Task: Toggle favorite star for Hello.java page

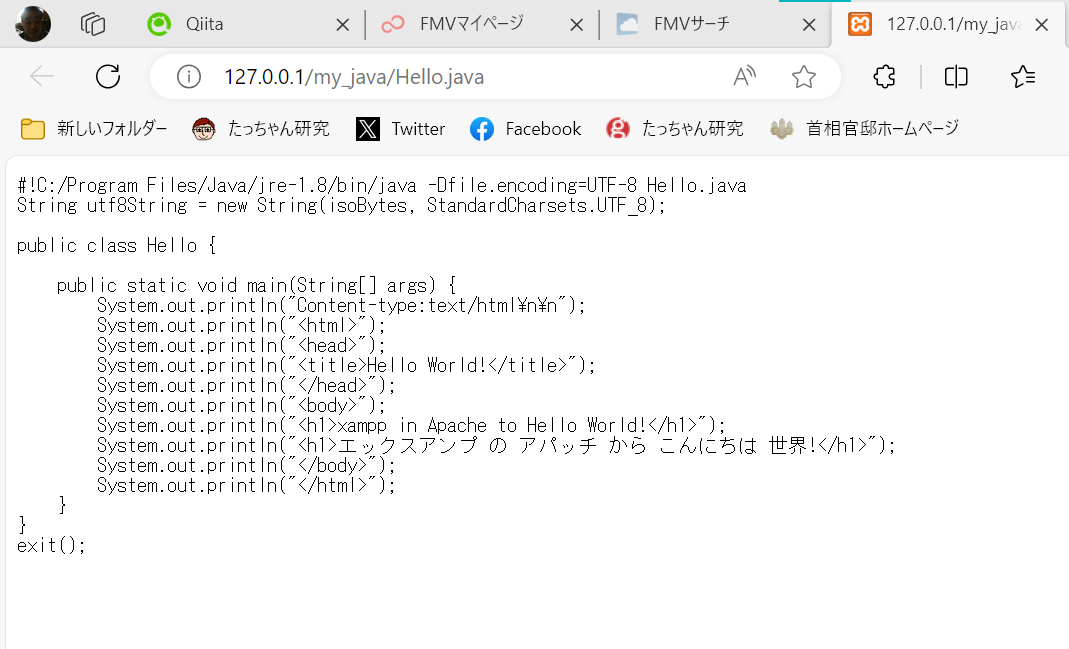Action: tap(803, 76)
